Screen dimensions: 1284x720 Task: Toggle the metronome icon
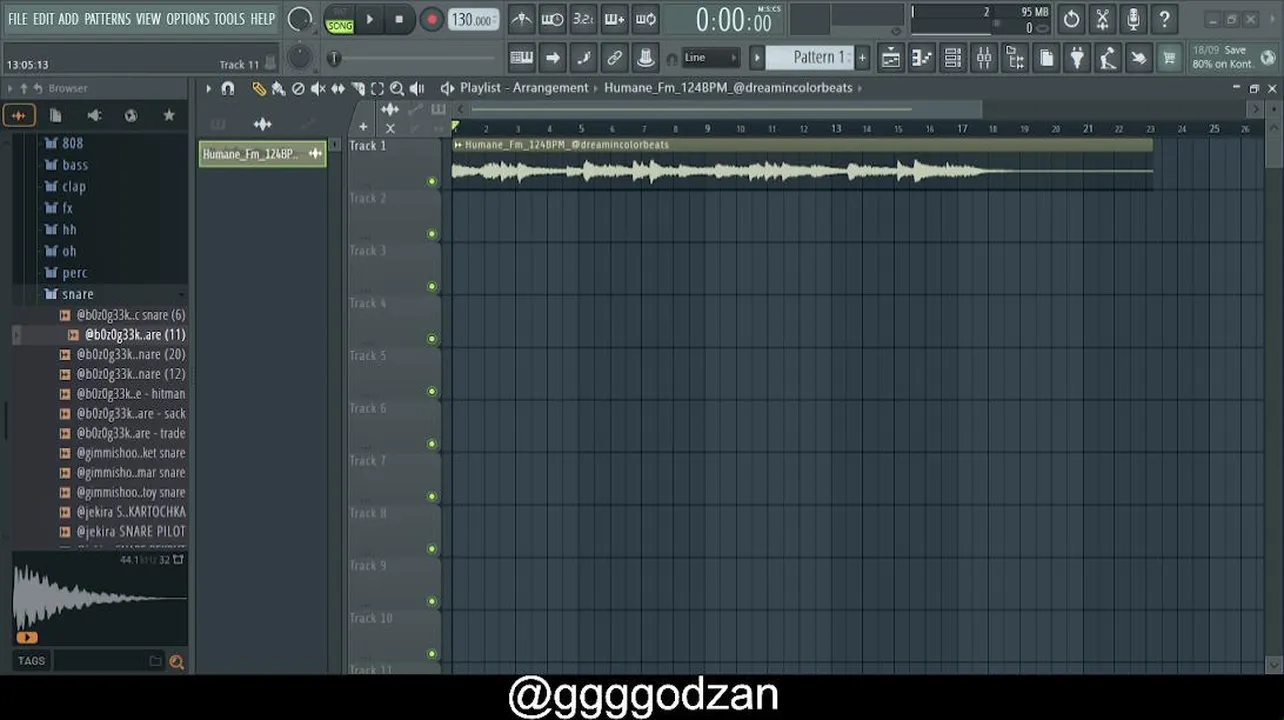click(x=521, y=19)
